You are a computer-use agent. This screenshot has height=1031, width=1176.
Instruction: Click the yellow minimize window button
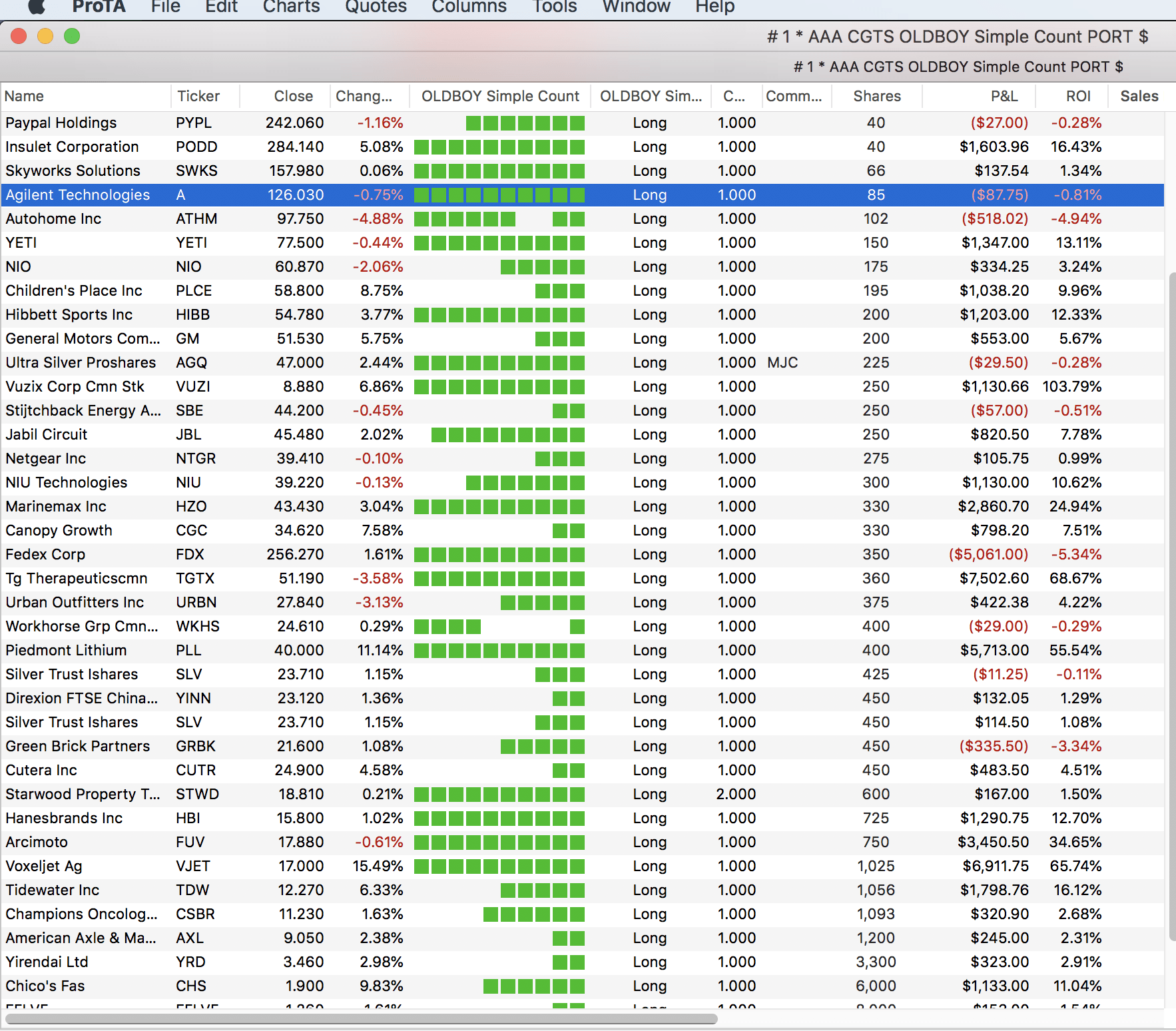coord(45,36)
